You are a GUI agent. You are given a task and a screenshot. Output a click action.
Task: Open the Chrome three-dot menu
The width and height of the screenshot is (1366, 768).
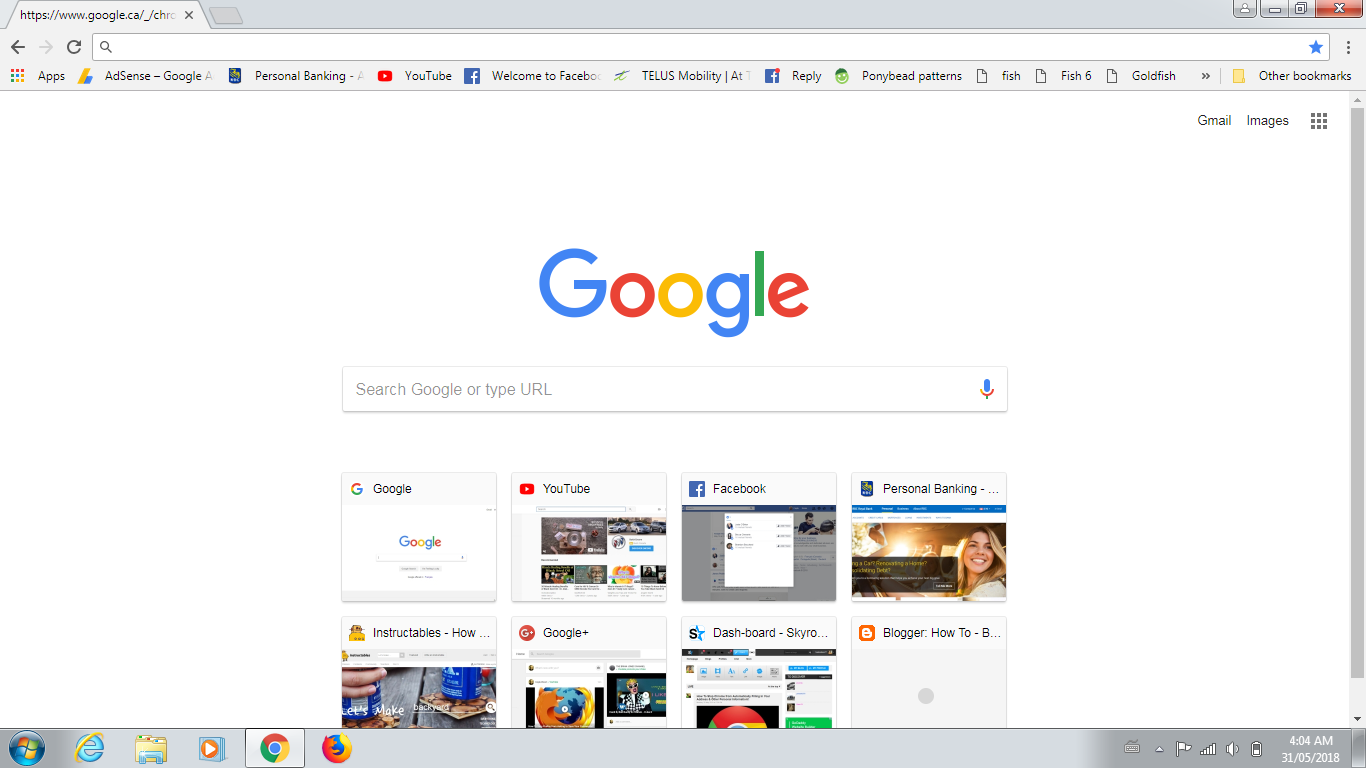[x=1348, y=47]
